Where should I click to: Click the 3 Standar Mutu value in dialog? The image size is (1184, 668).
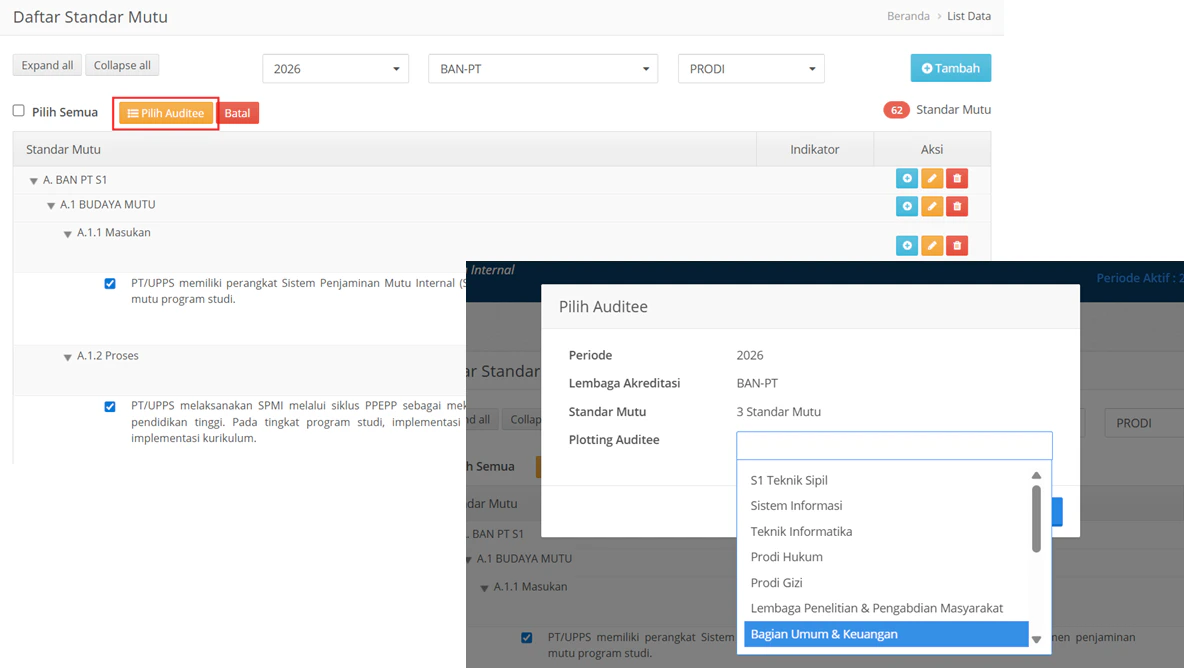point(779,411)
